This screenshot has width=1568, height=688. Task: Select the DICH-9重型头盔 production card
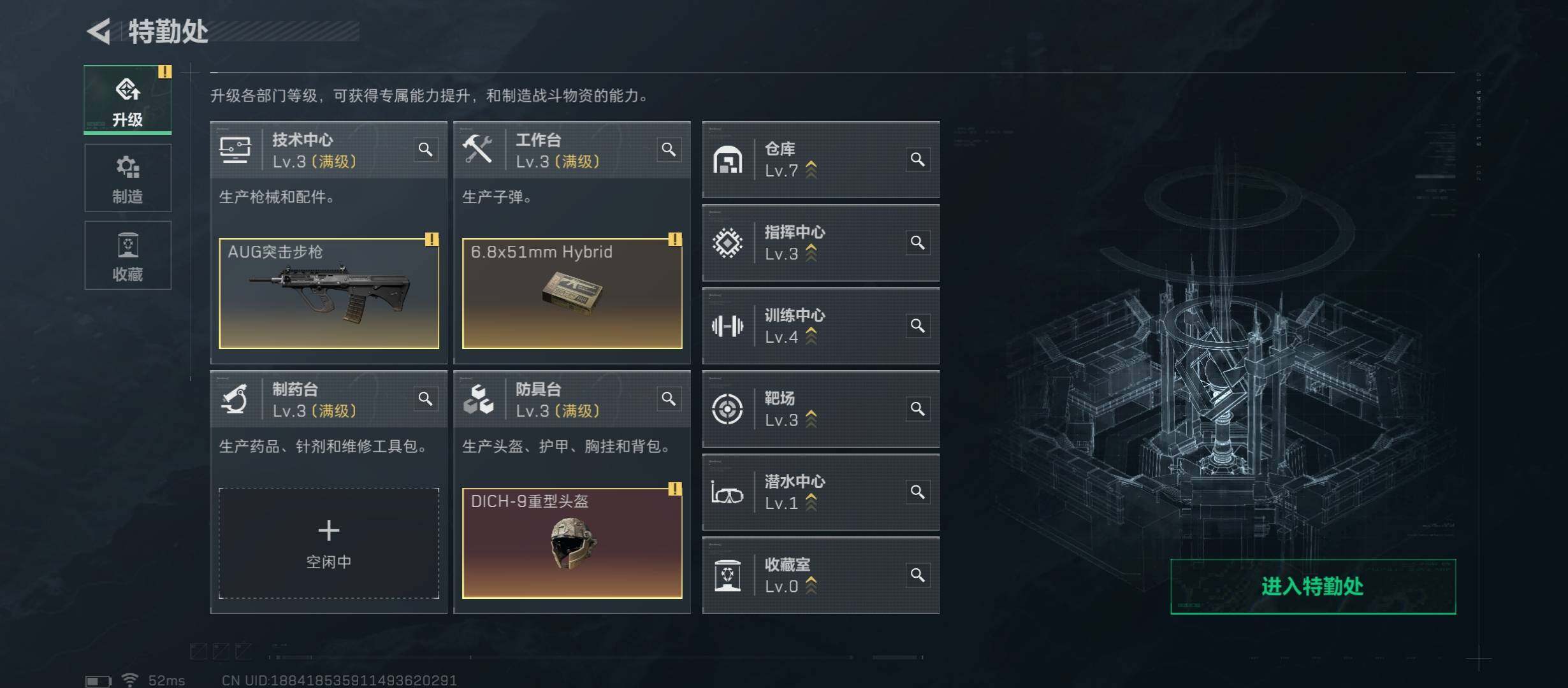pyautogui.click(x=572, y=543)
